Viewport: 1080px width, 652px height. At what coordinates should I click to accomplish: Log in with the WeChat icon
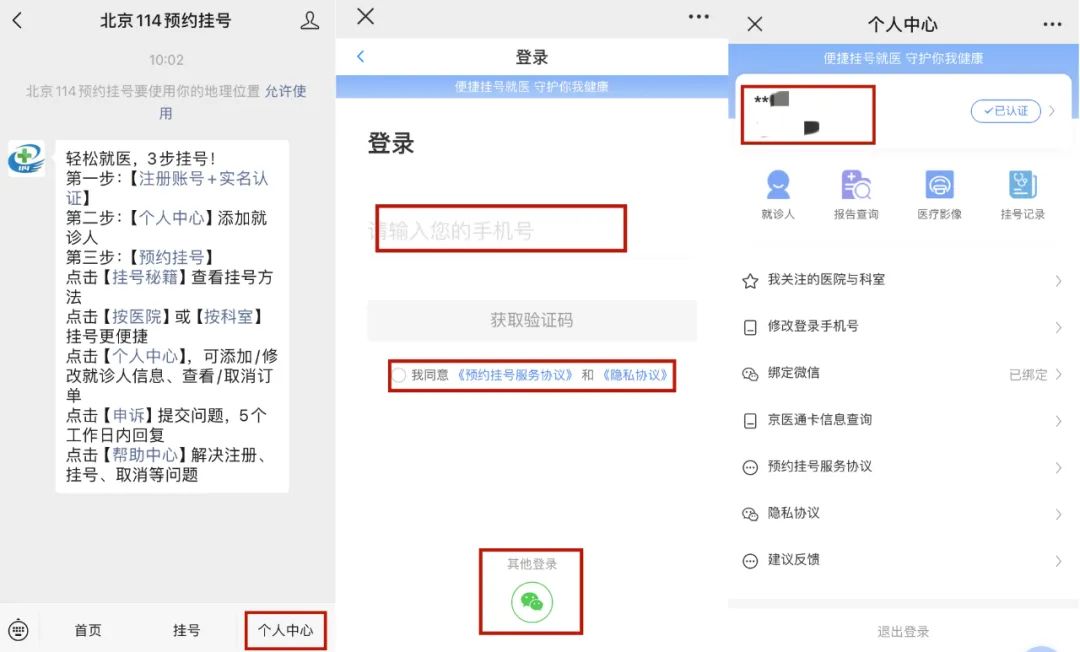click(x=532, y=602)
